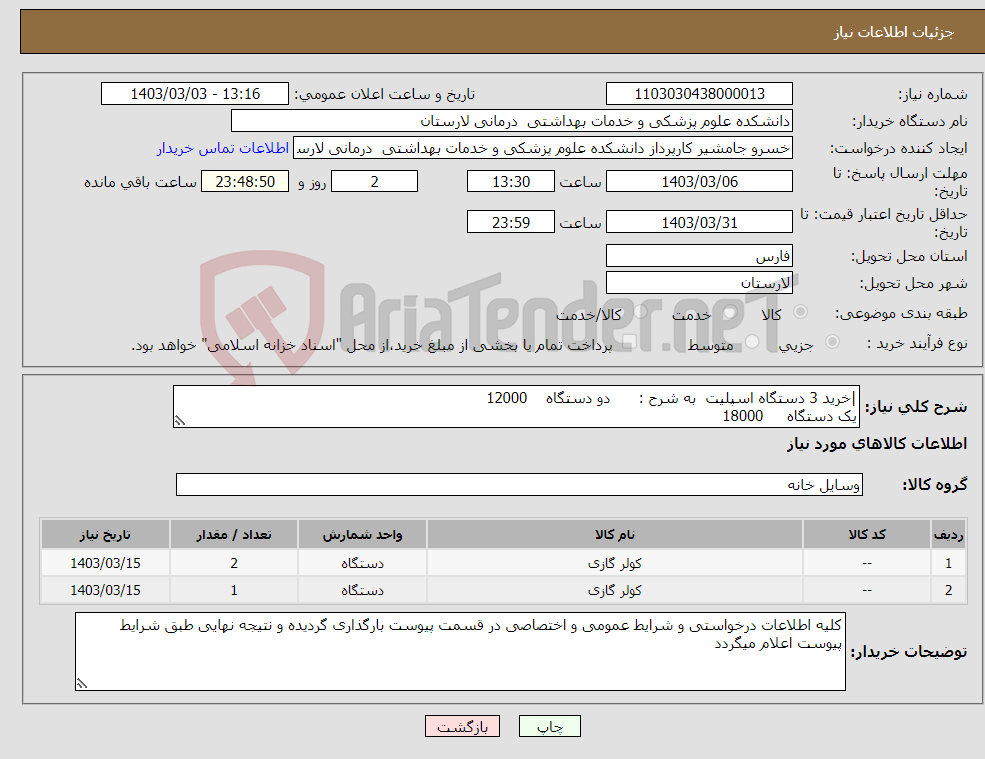This screenshot has width=985, height=759.
Task: Select the متوسط purchase type radio
Action: (752, 342)
